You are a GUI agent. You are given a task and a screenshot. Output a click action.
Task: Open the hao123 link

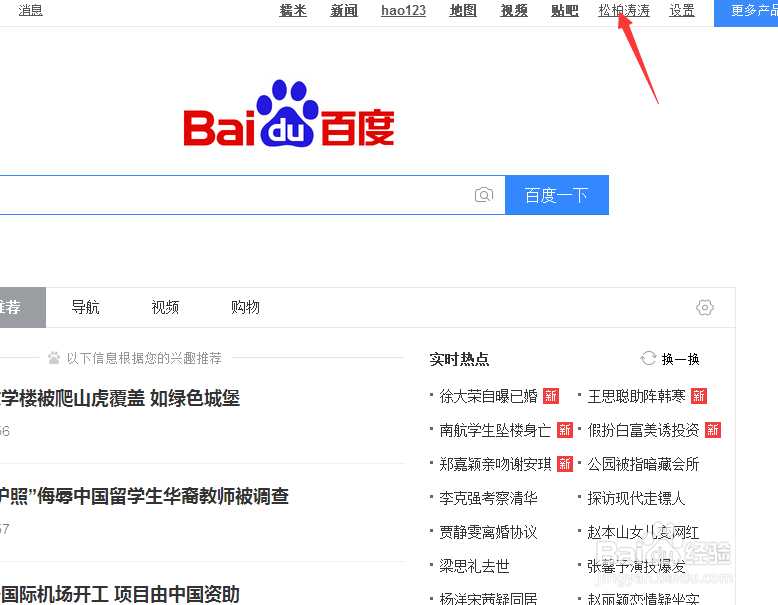[x=403, y=10]
